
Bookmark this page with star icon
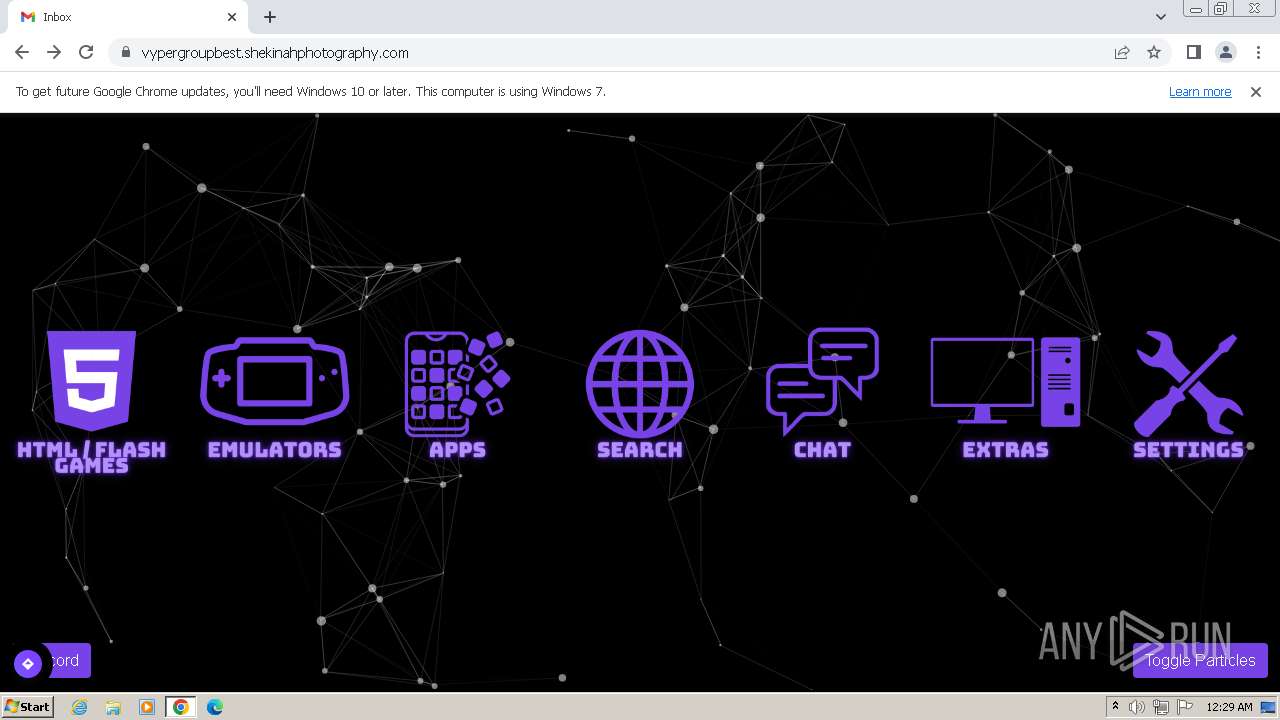[1154, 53]
